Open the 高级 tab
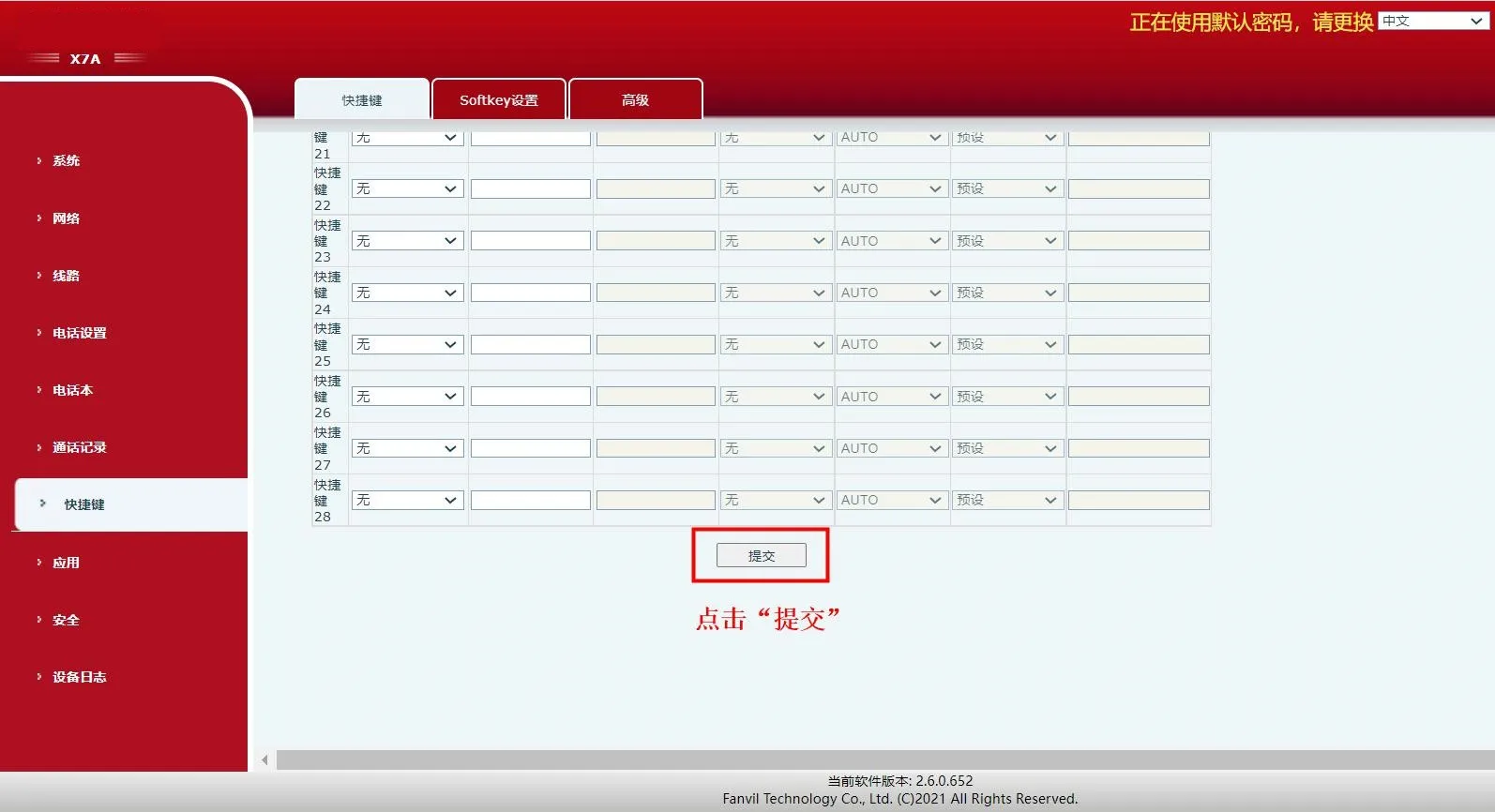The width and height of the screenshot is (1495, 812). pyautogui.click(x=635, y=100)
